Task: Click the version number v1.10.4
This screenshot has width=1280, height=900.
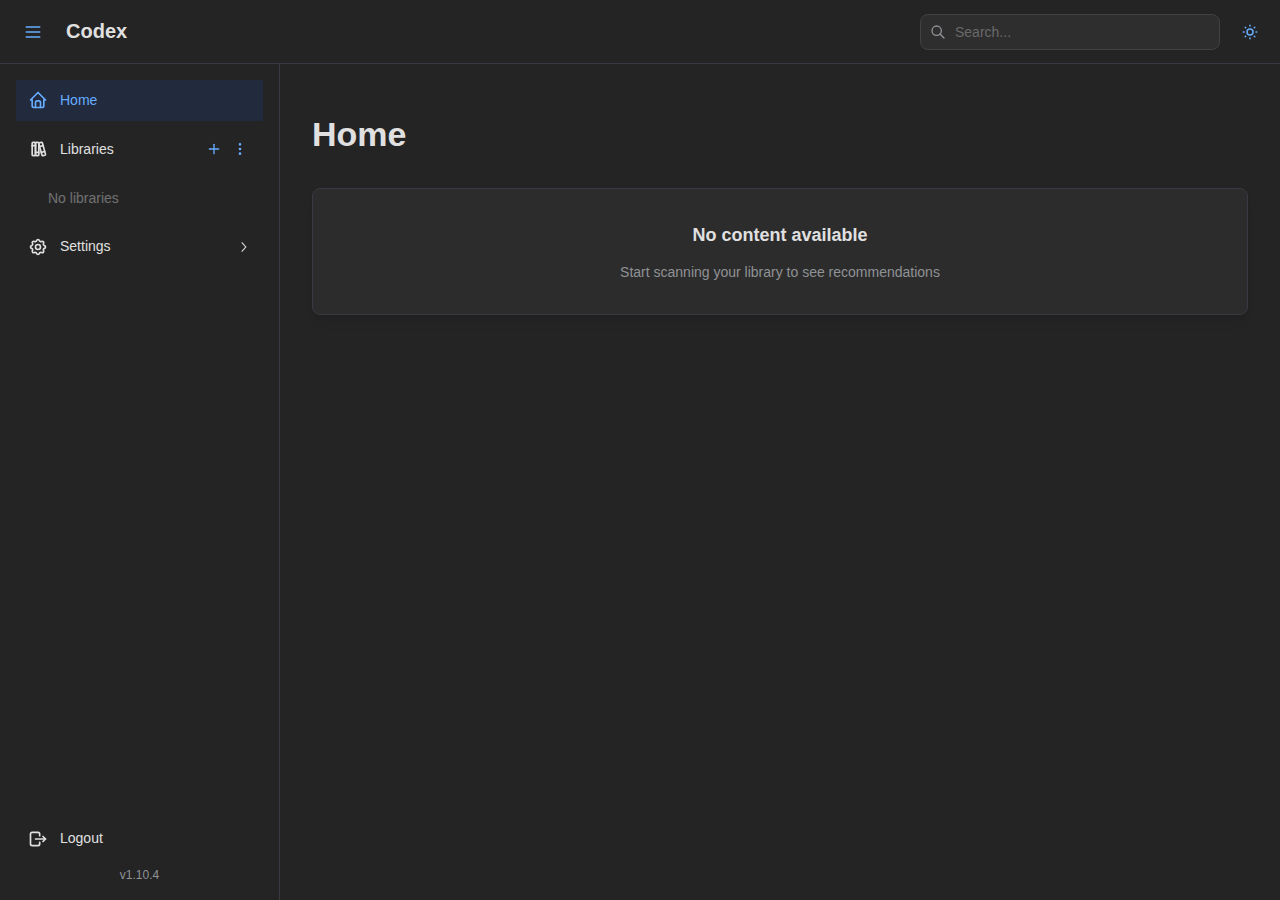Action: pos(139,874)
